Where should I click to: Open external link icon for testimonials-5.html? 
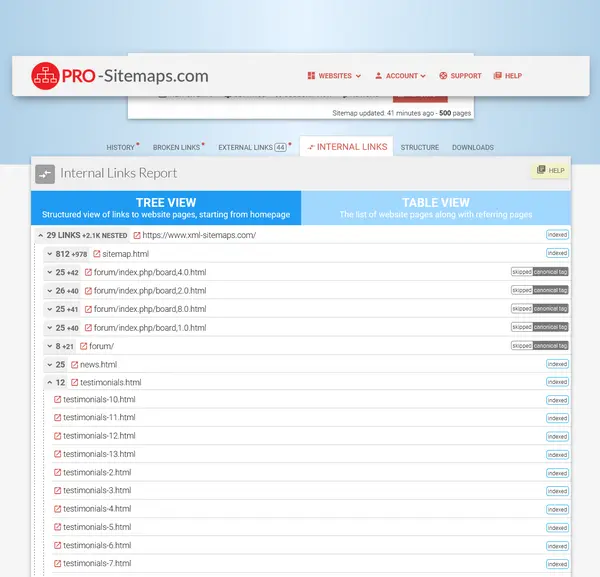(57, 527)
